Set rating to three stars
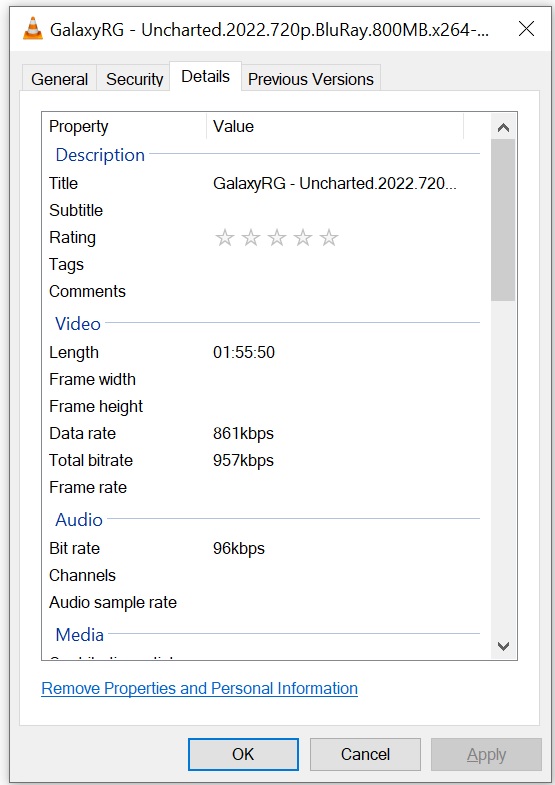Viewport: 555px width, 785px height. pos(277,237)
